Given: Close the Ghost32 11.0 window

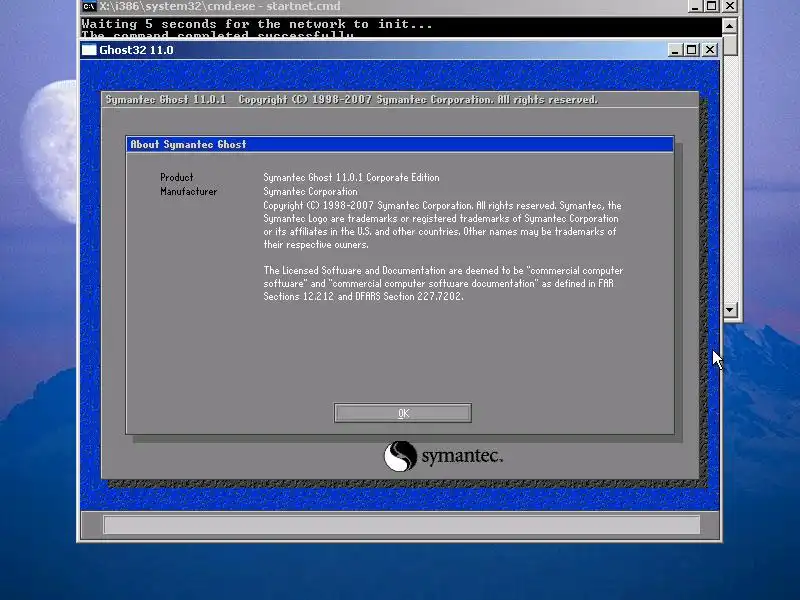Looking at the screenshot, I should [x=710, y=50].
